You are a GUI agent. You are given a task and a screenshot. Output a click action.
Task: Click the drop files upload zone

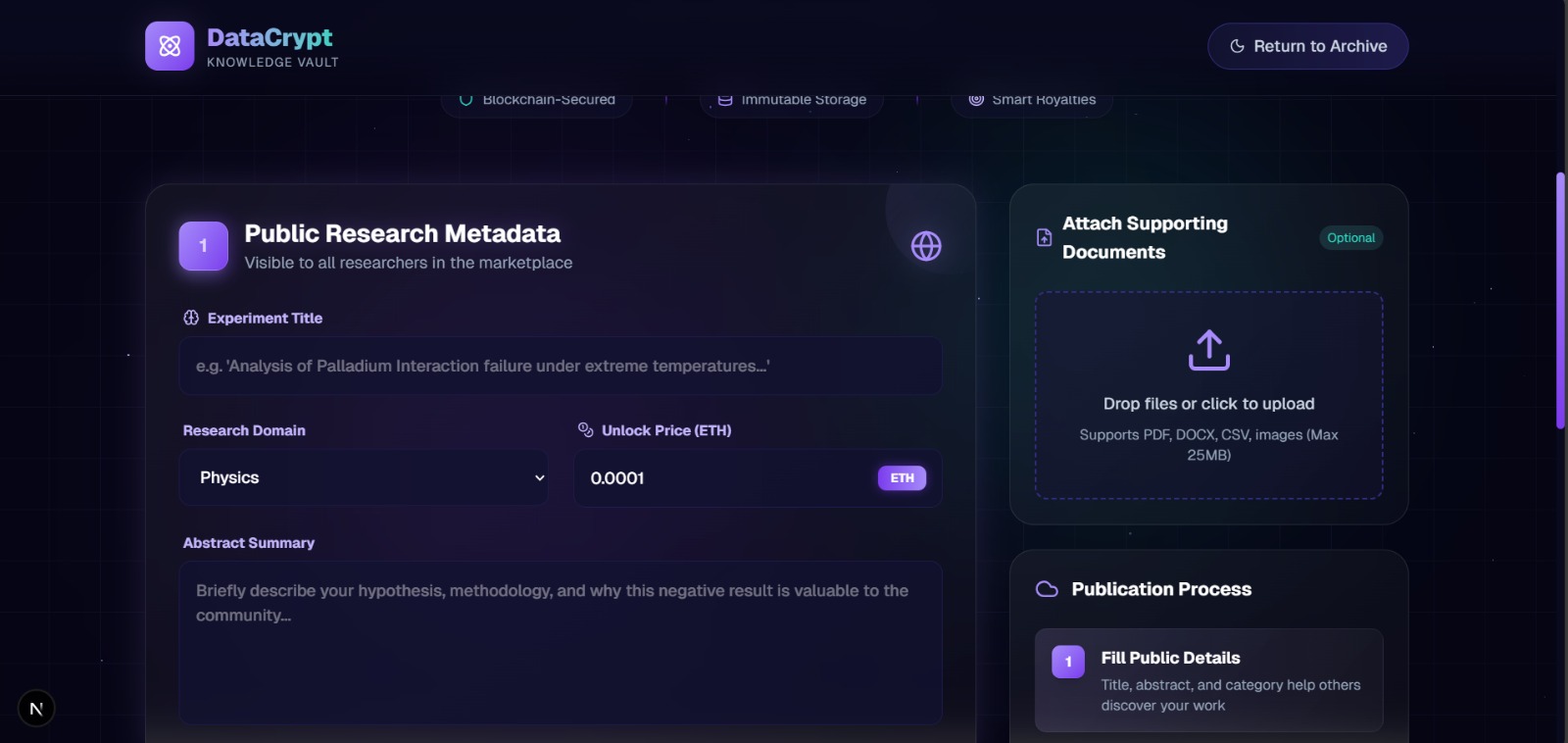[x=1208, y=395]
